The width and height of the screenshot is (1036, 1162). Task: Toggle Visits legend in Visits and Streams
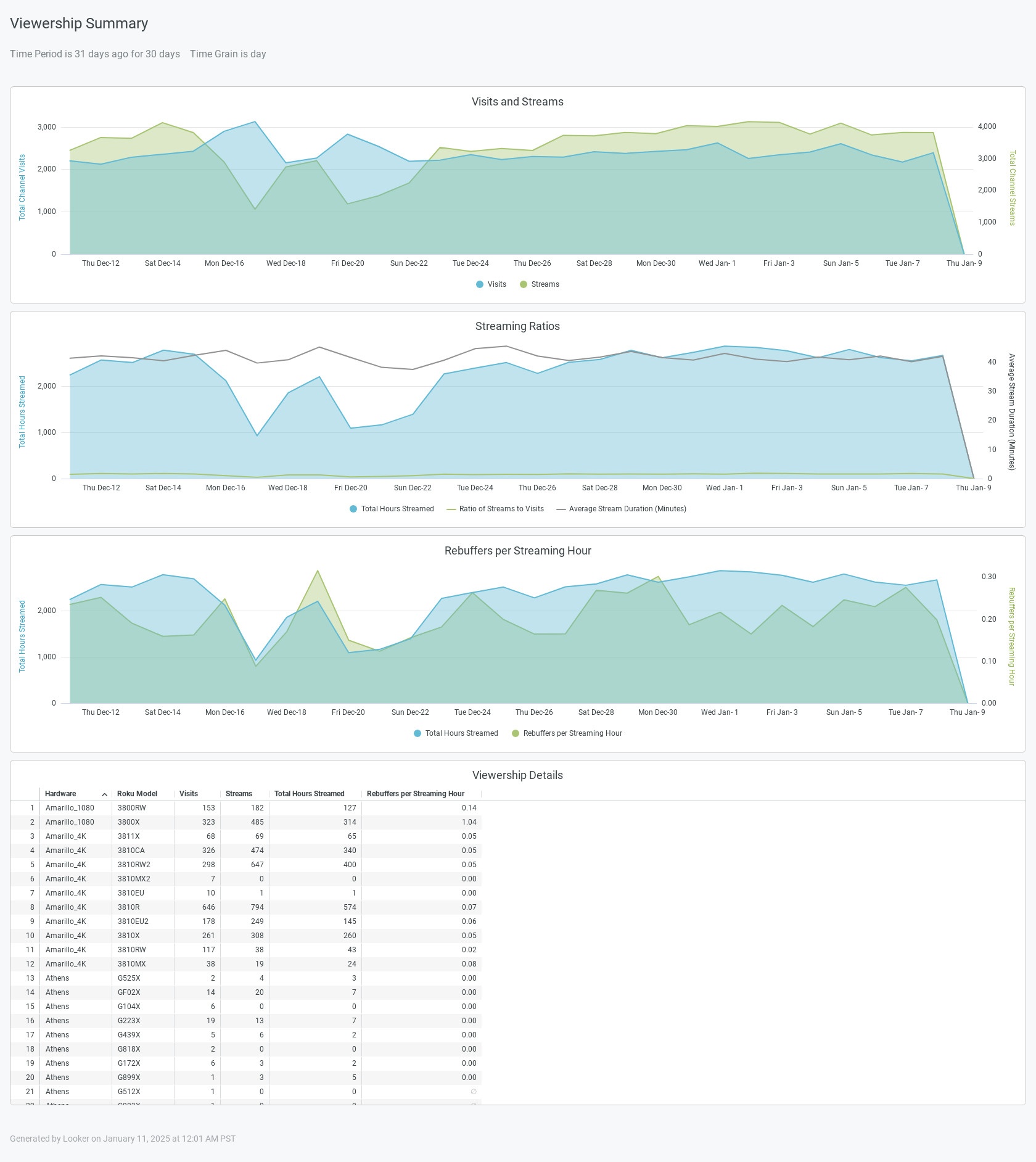pyautogui.click(x=491, y=284)
